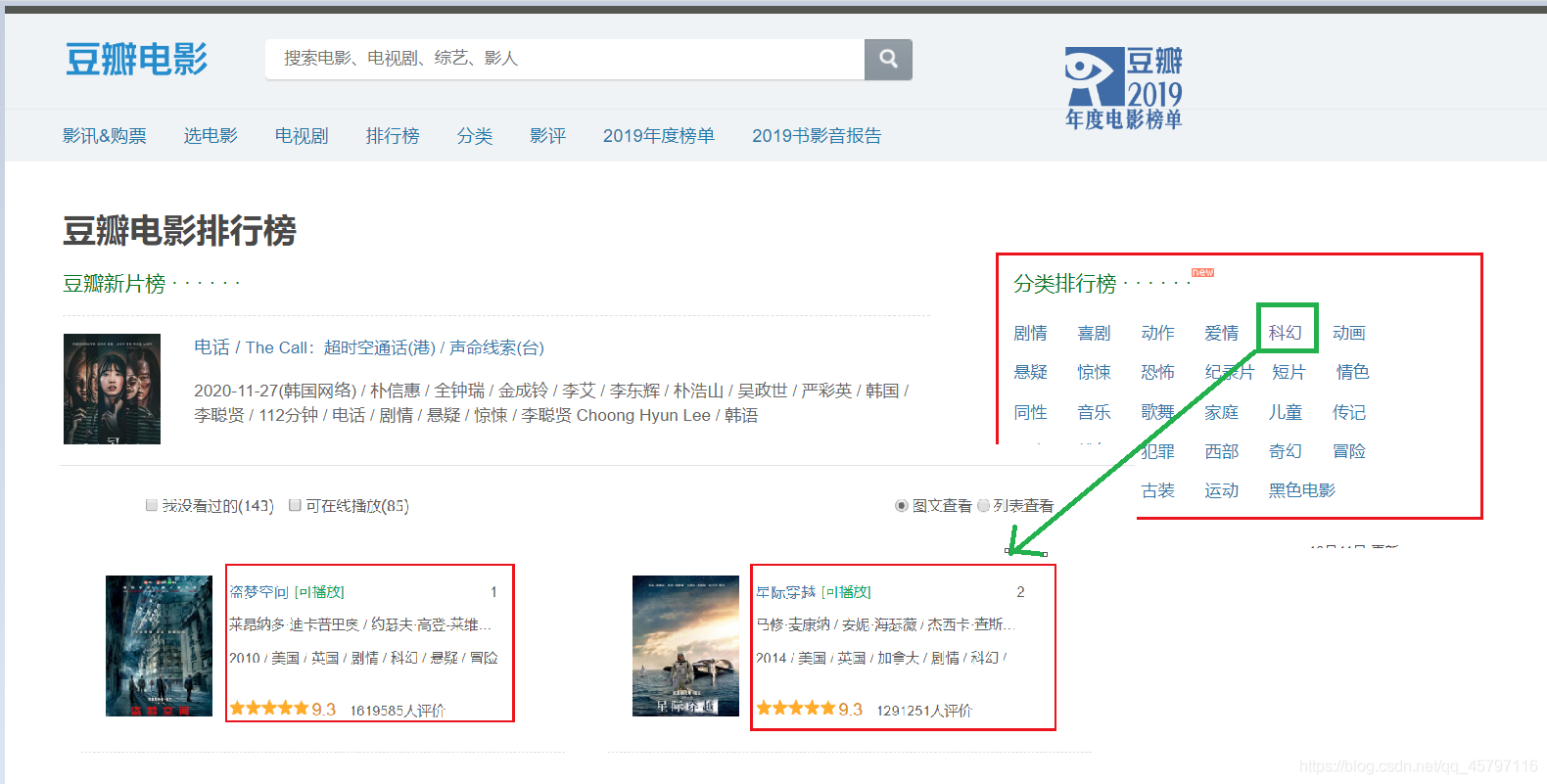1547x784 pixels.
Task: Select the 犯罪 genre link
Action: [x=1157, y=451]
